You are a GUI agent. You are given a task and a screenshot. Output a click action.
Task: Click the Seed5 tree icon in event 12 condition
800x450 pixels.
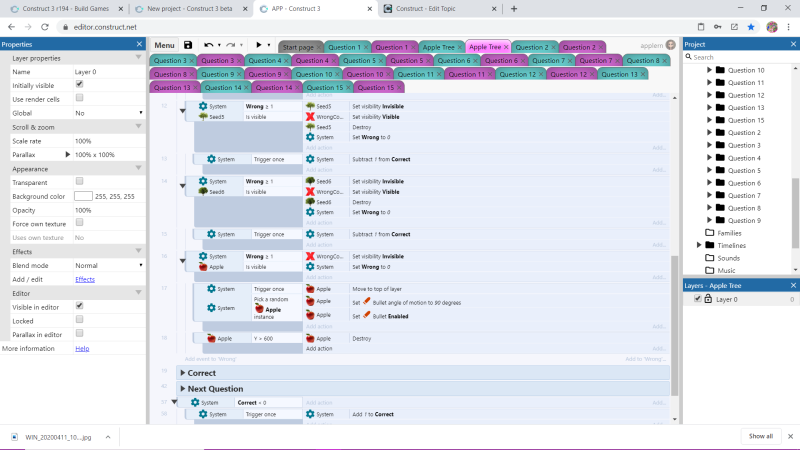pyautogui.click(x=203, y=117)
